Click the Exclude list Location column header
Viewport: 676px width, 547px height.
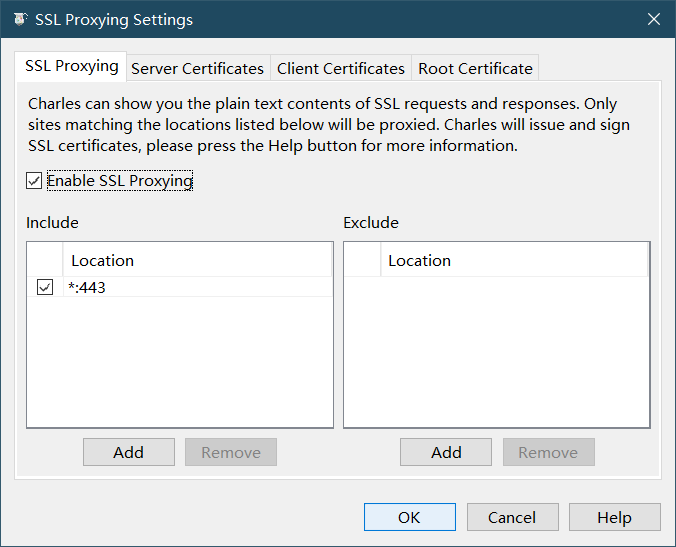514,260
